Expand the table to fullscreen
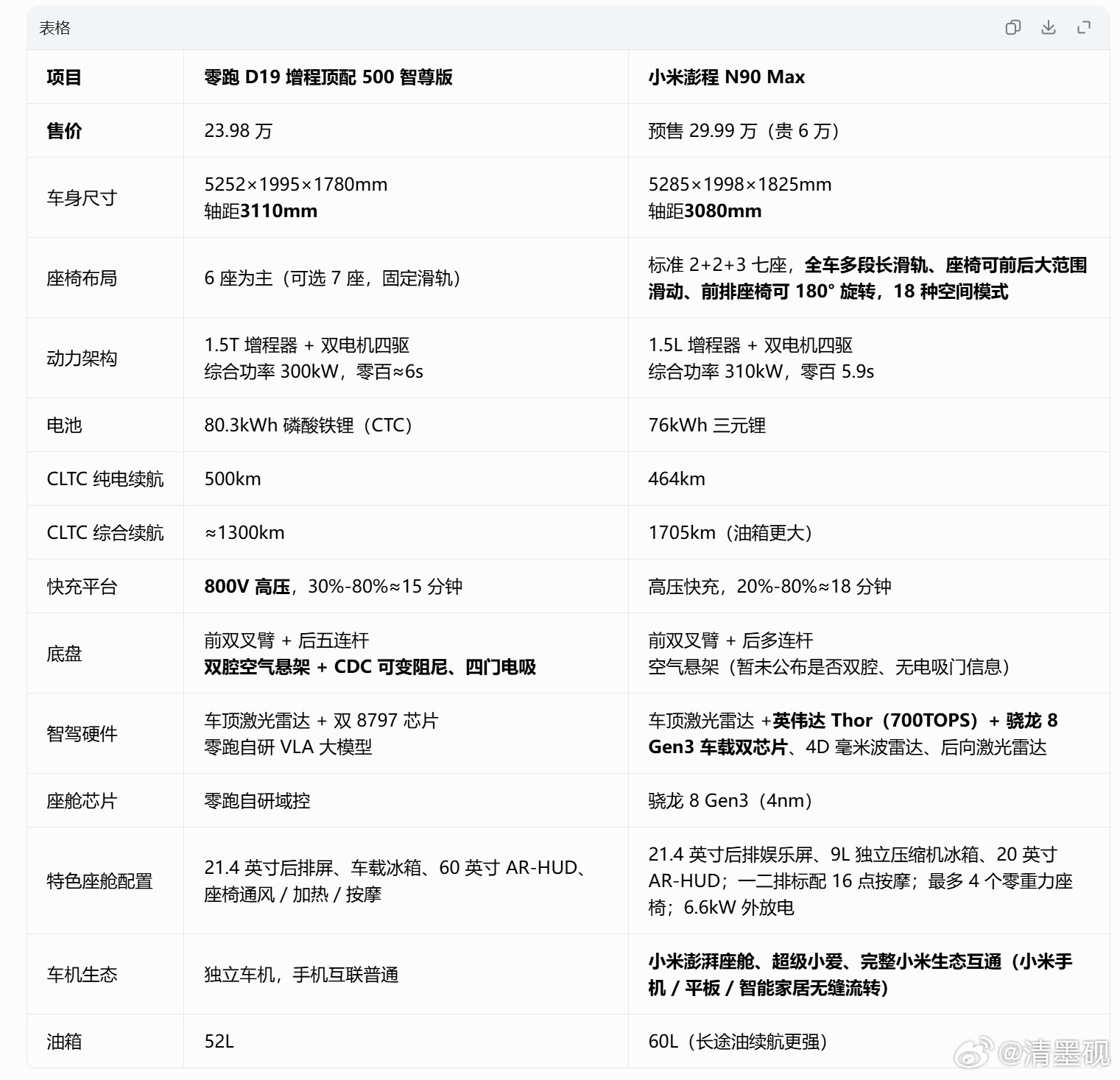Image resolution: width=1120 pixels, height=1080 pixels. point(1084,28)
